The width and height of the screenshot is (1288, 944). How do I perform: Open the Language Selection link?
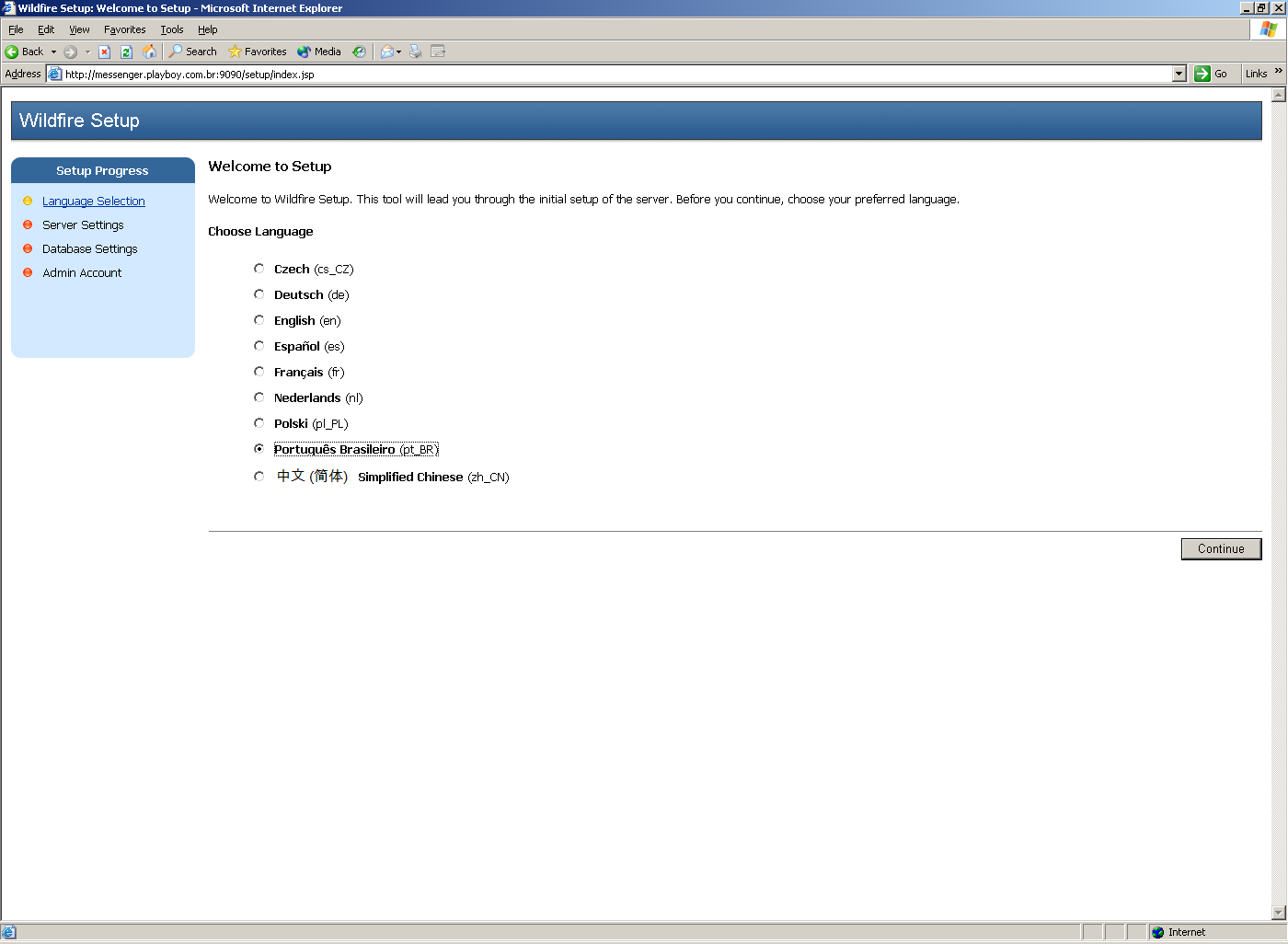(x=94, y=201)
